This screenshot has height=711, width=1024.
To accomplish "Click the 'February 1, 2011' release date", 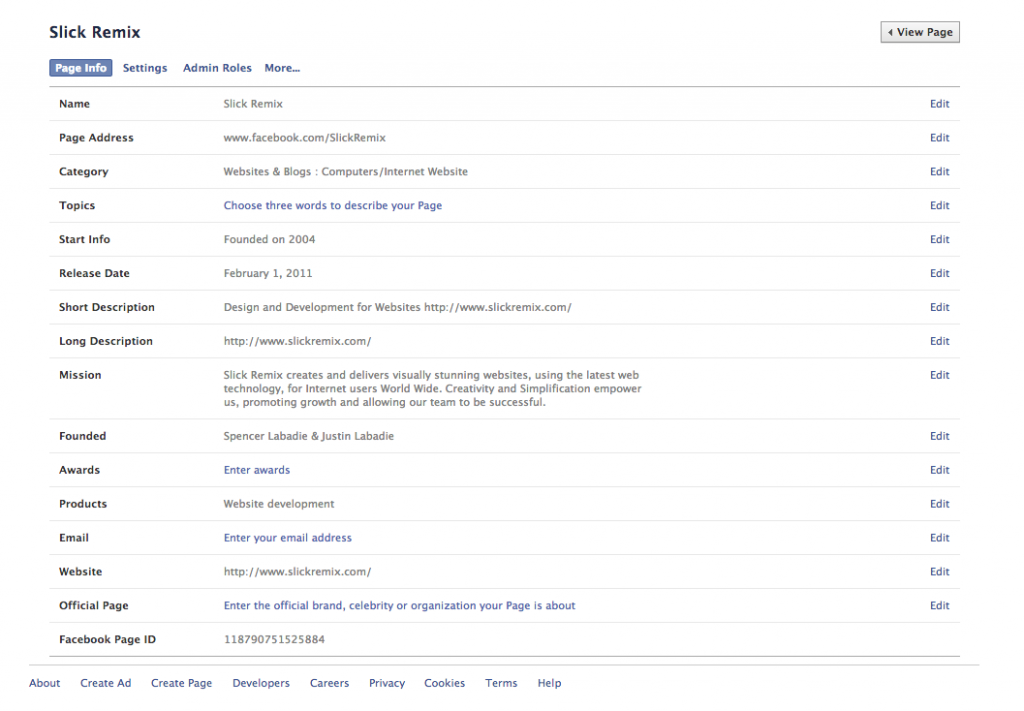I will pos(268,274).
